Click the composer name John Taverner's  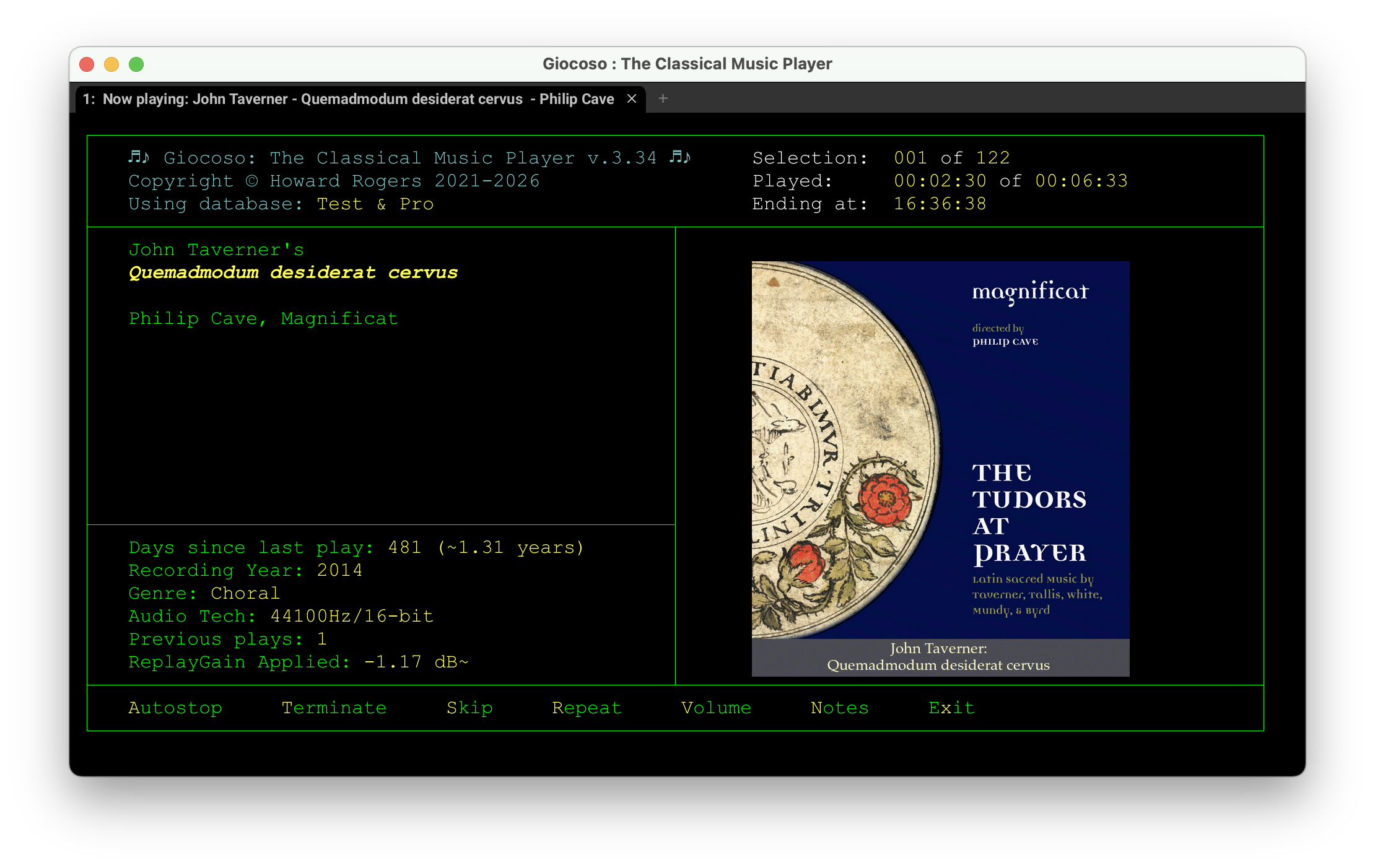point(216,249)
